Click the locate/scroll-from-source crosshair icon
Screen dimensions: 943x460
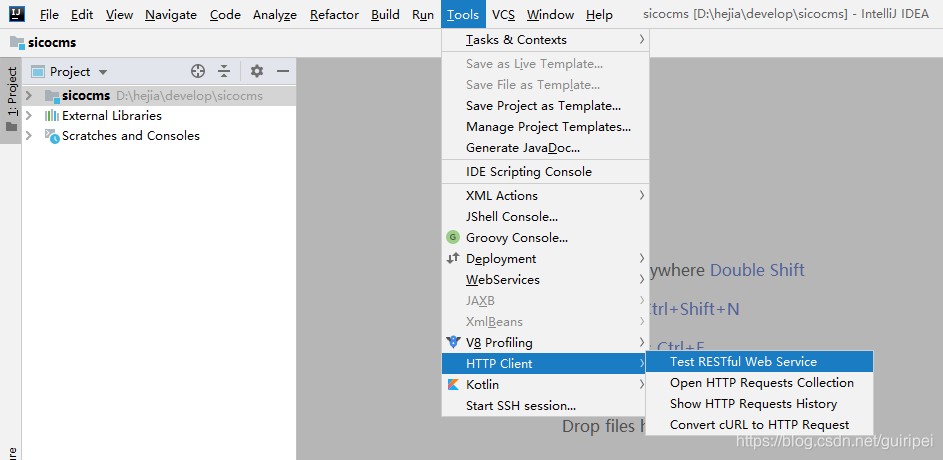pos(198,71)
